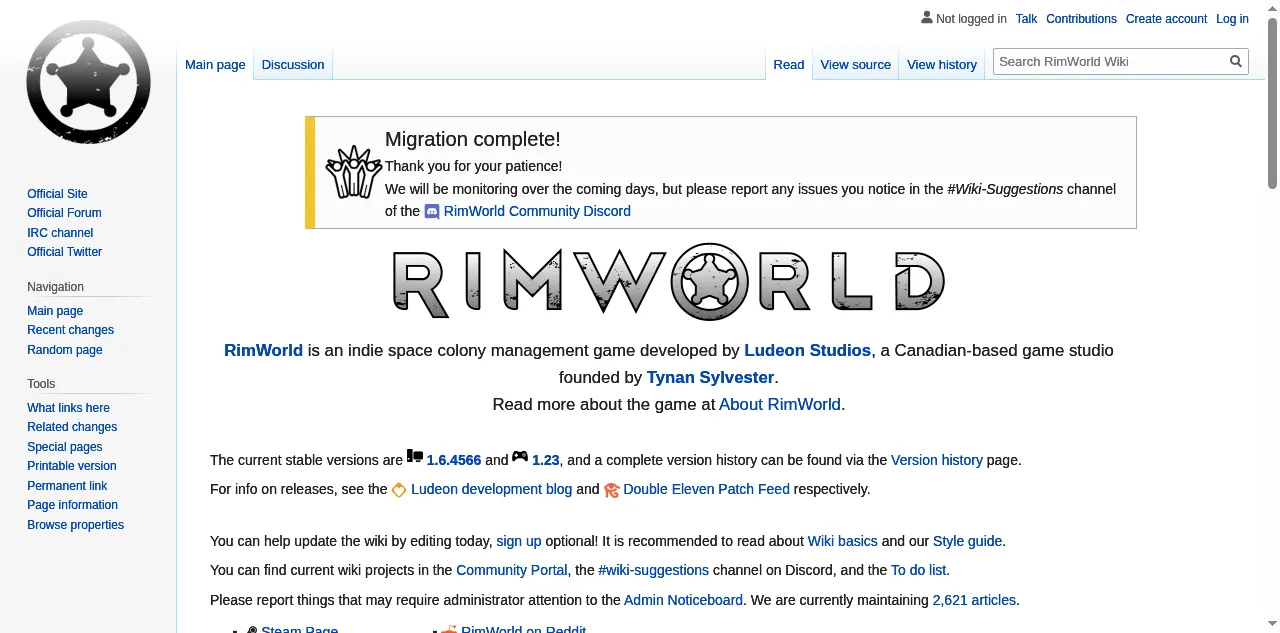Click the Discord icon in the migration notice
The height and width of the screenshot is (633, 1280).
[432, 211]
